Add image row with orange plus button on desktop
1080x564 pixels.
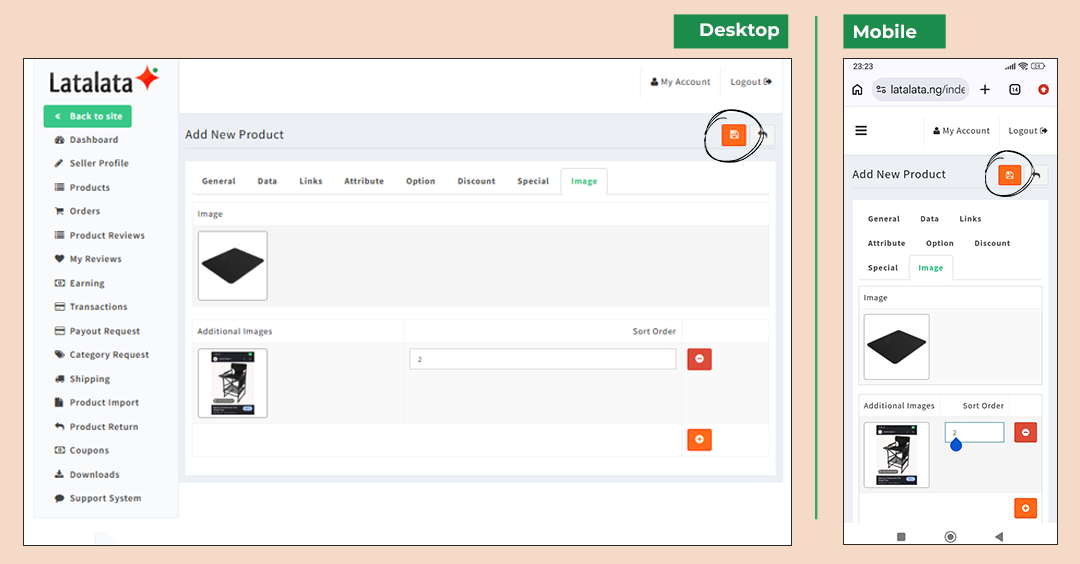[699, 439]
